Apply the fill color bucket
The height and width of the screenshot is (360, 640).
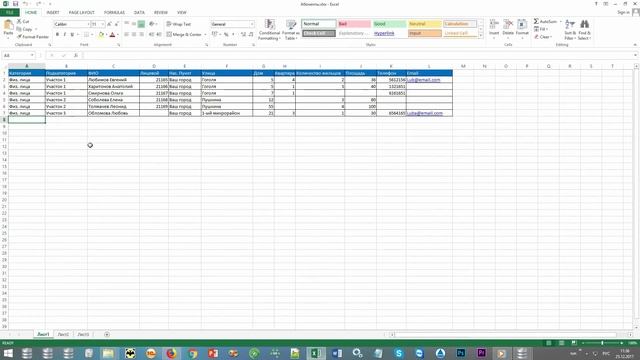[x=101, y=35]
